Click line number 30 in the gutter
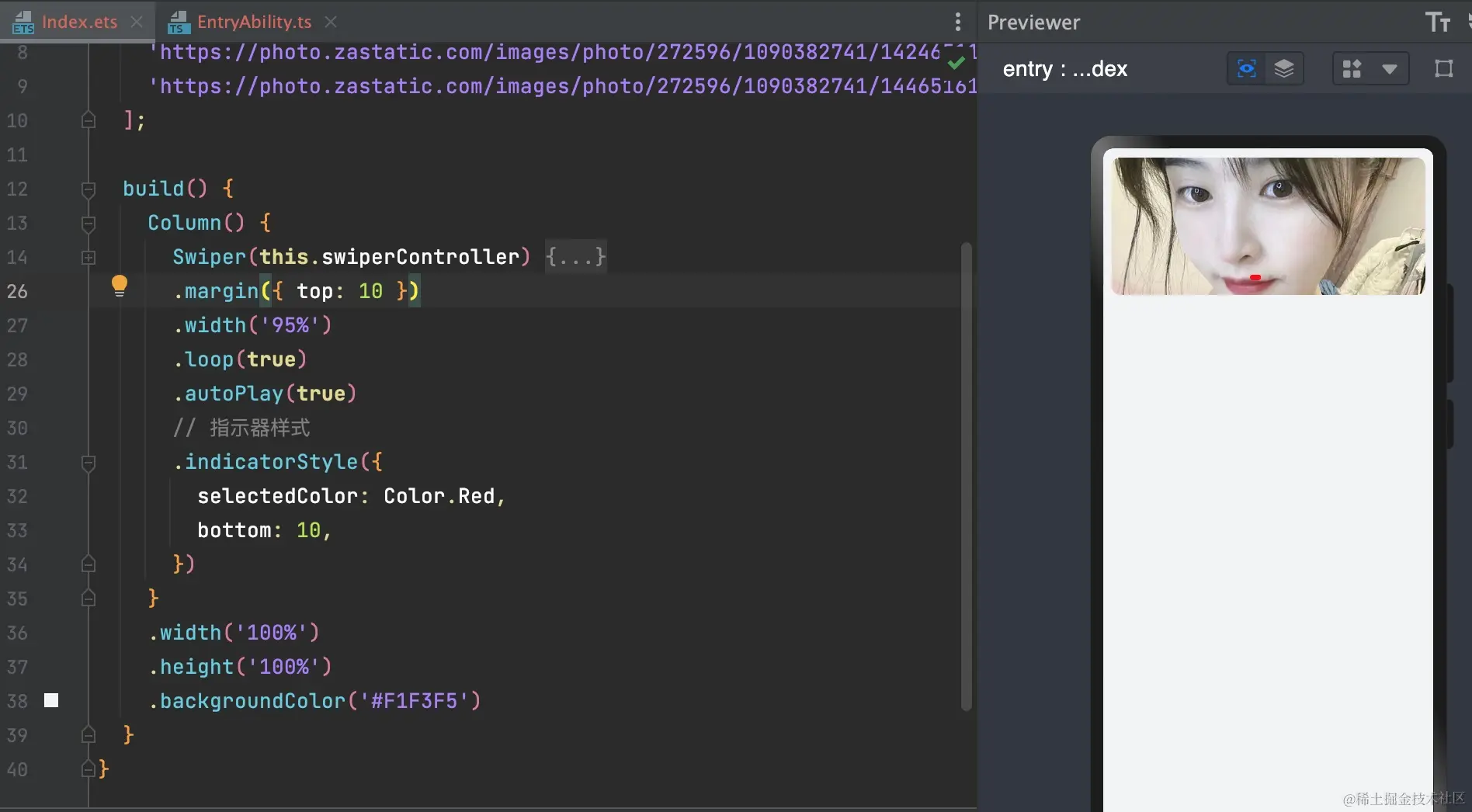 [x=17, y=428]
